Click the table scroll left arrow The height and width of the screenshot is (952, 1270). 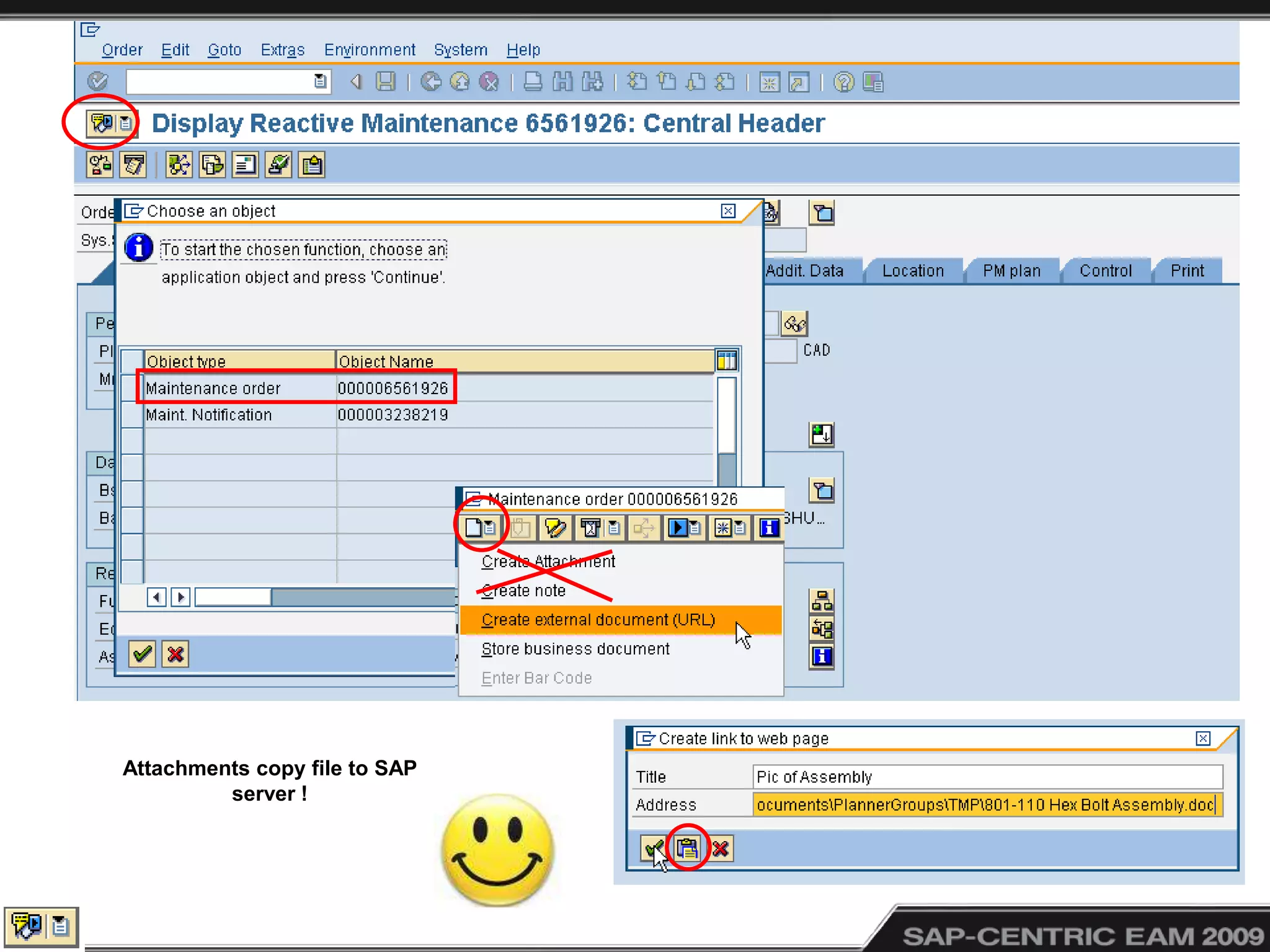click(x=156, y=597)
